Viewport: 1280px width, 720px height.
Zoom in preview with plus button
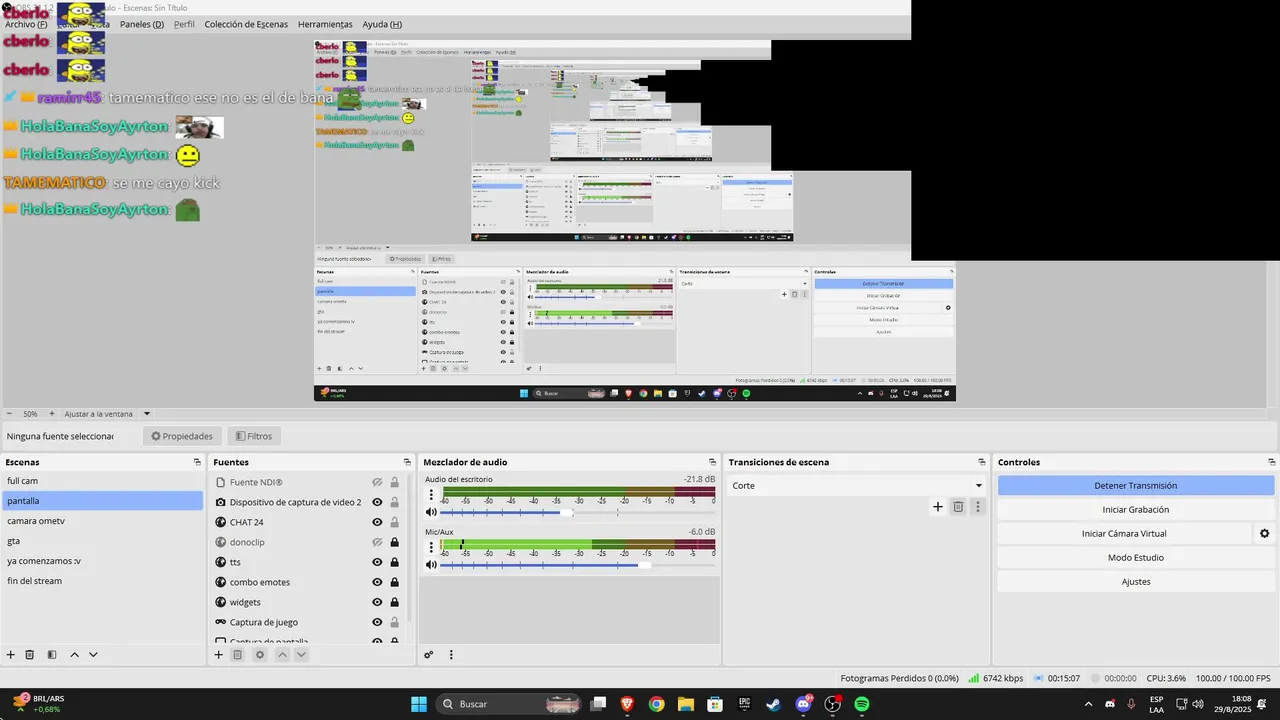[52, 414]
